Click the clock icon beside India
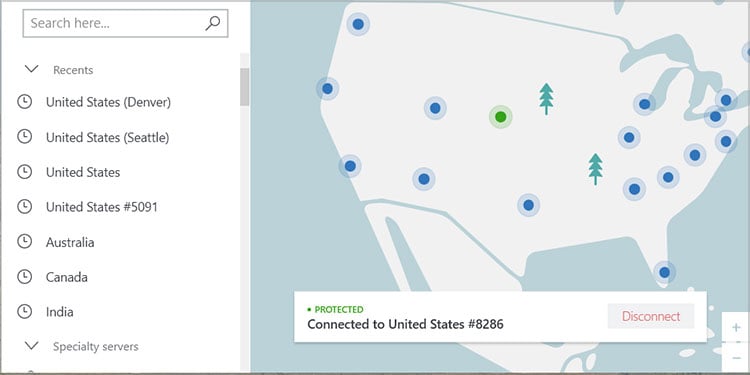Screen dimensions: 750x375 coord(24,312)
